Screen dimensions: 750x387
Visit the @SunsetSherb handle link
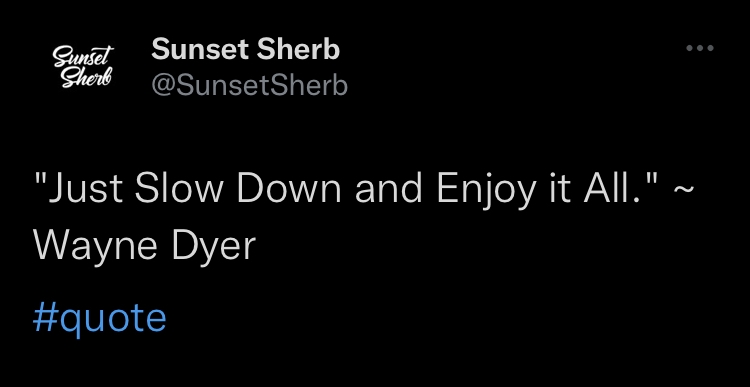pyautogui.click(x=250, y=86)
